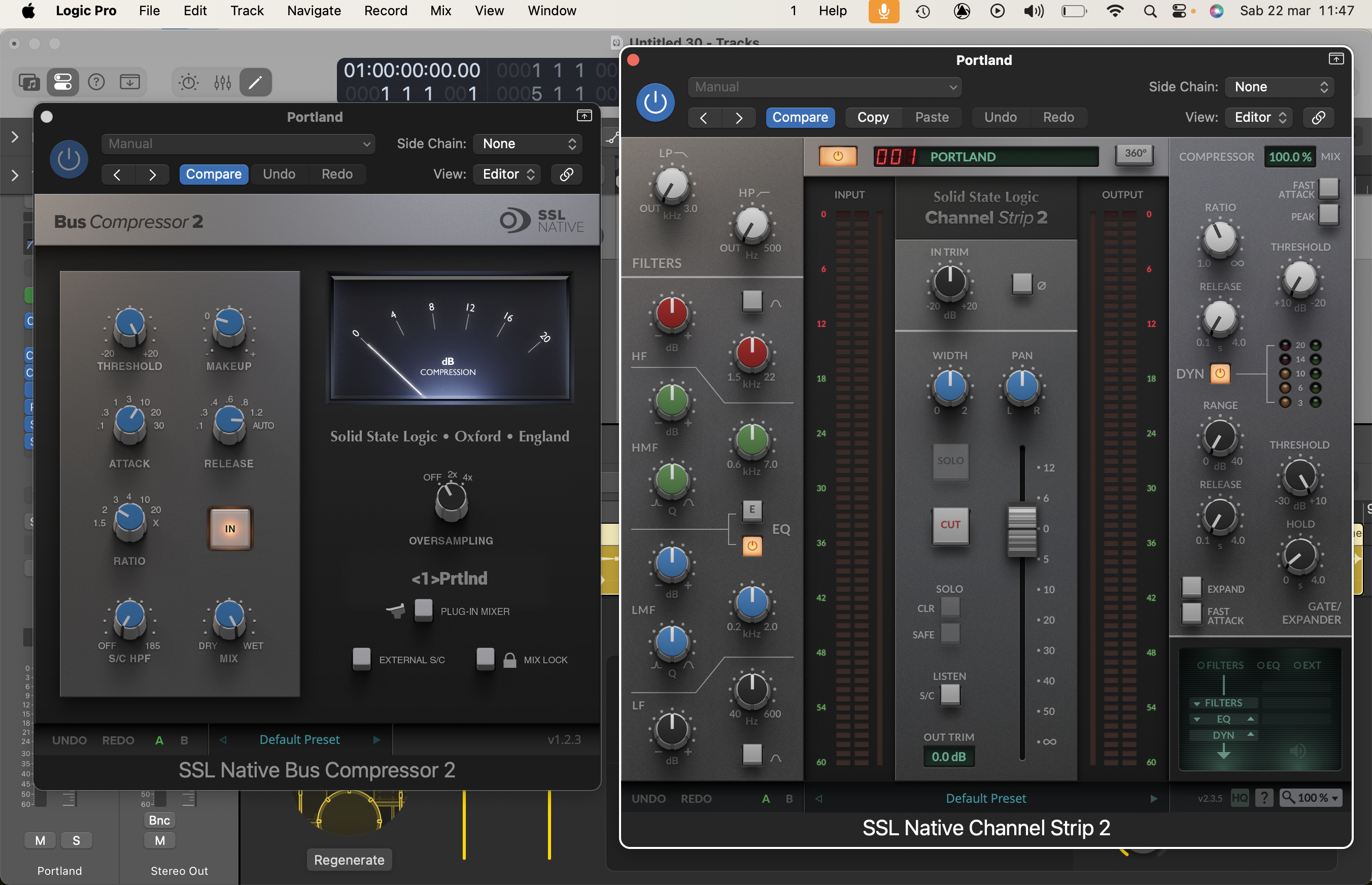Toggle Channel Strip orange power button
This screenshot has width=1372, height=885.
tap(838, 156)
